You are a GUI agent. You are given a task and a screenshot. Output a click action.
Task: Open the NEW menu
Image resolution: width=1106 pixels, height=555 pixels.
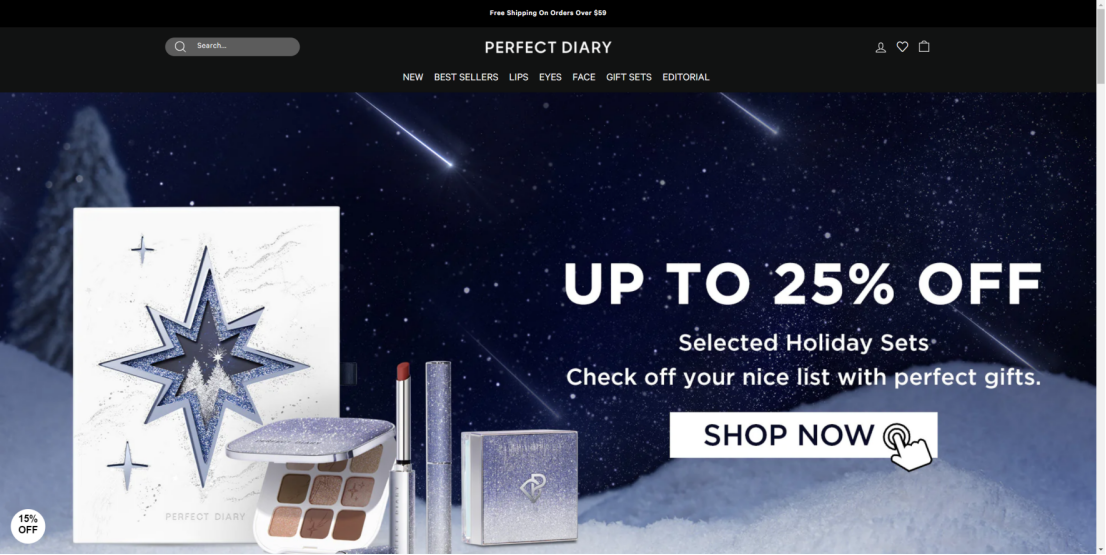[413, 77]
